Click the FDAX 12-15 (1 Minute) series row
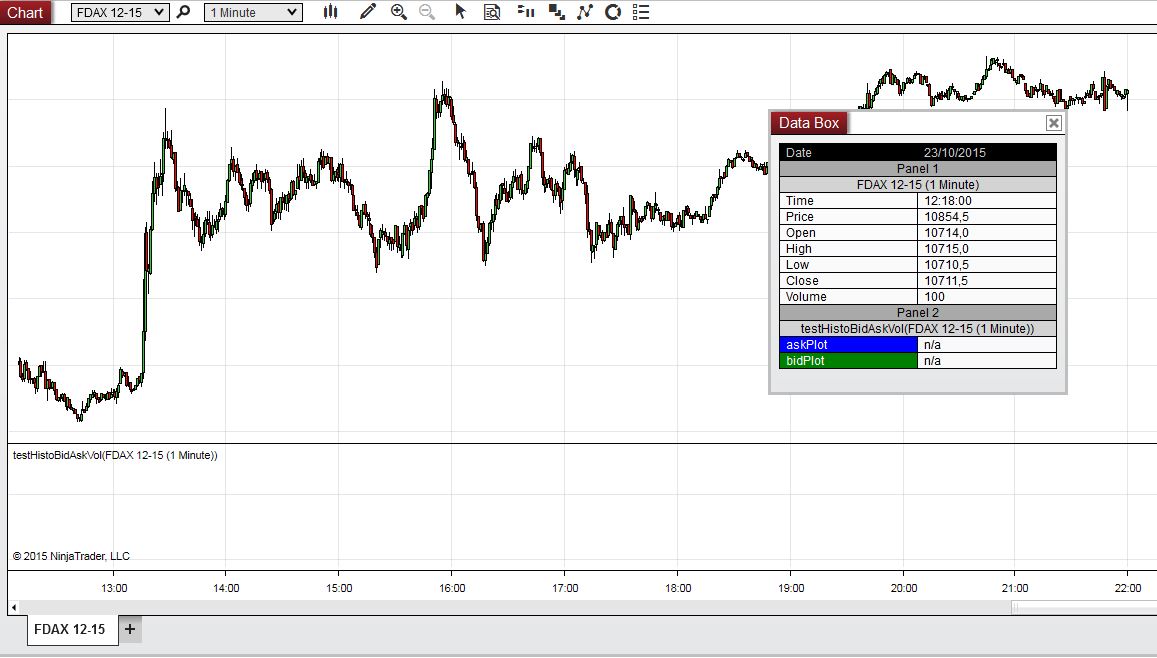 [918, 184]
